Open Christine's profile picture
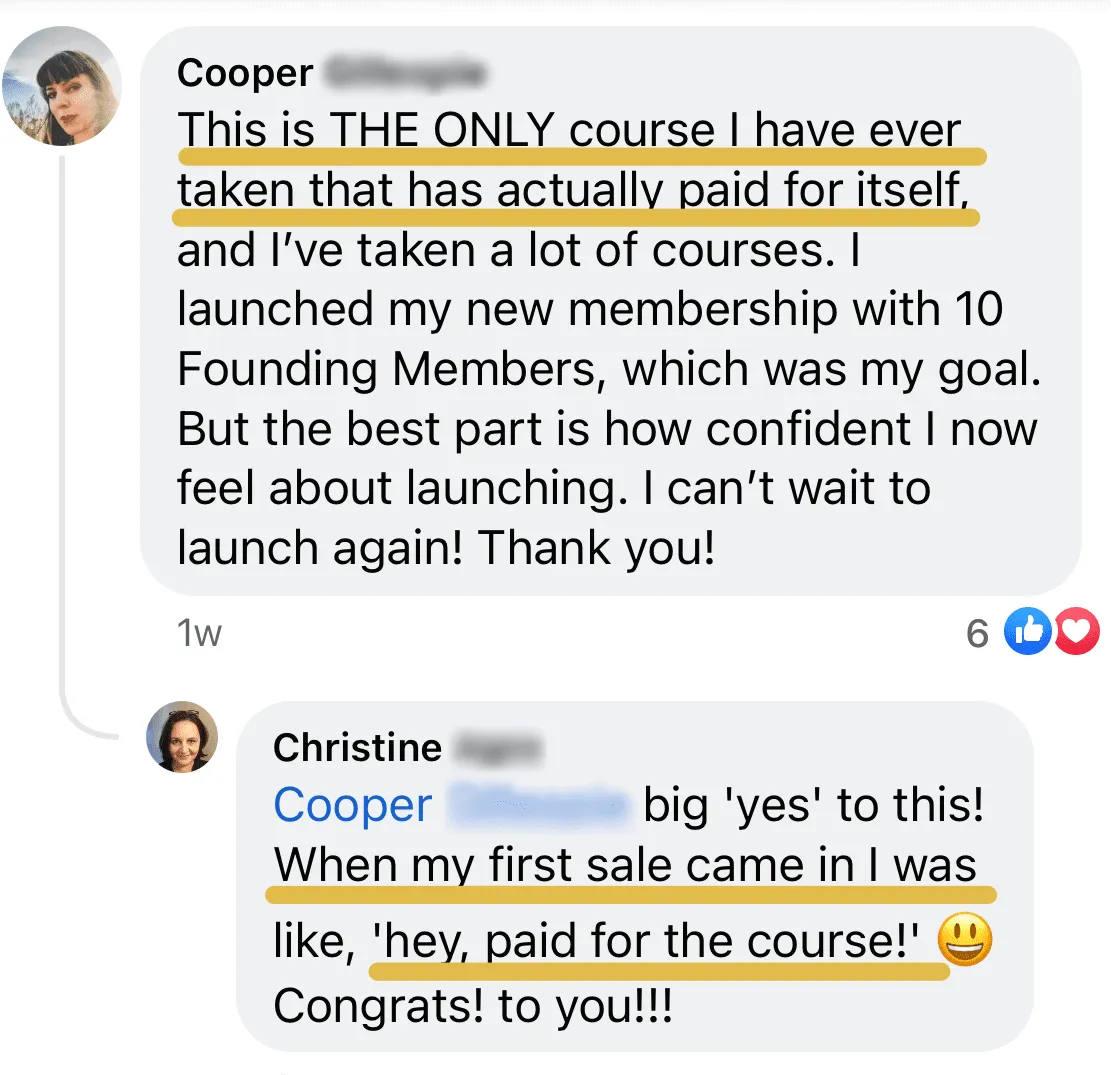This screenshot has width=1111, height=1075. click(182, 737)
